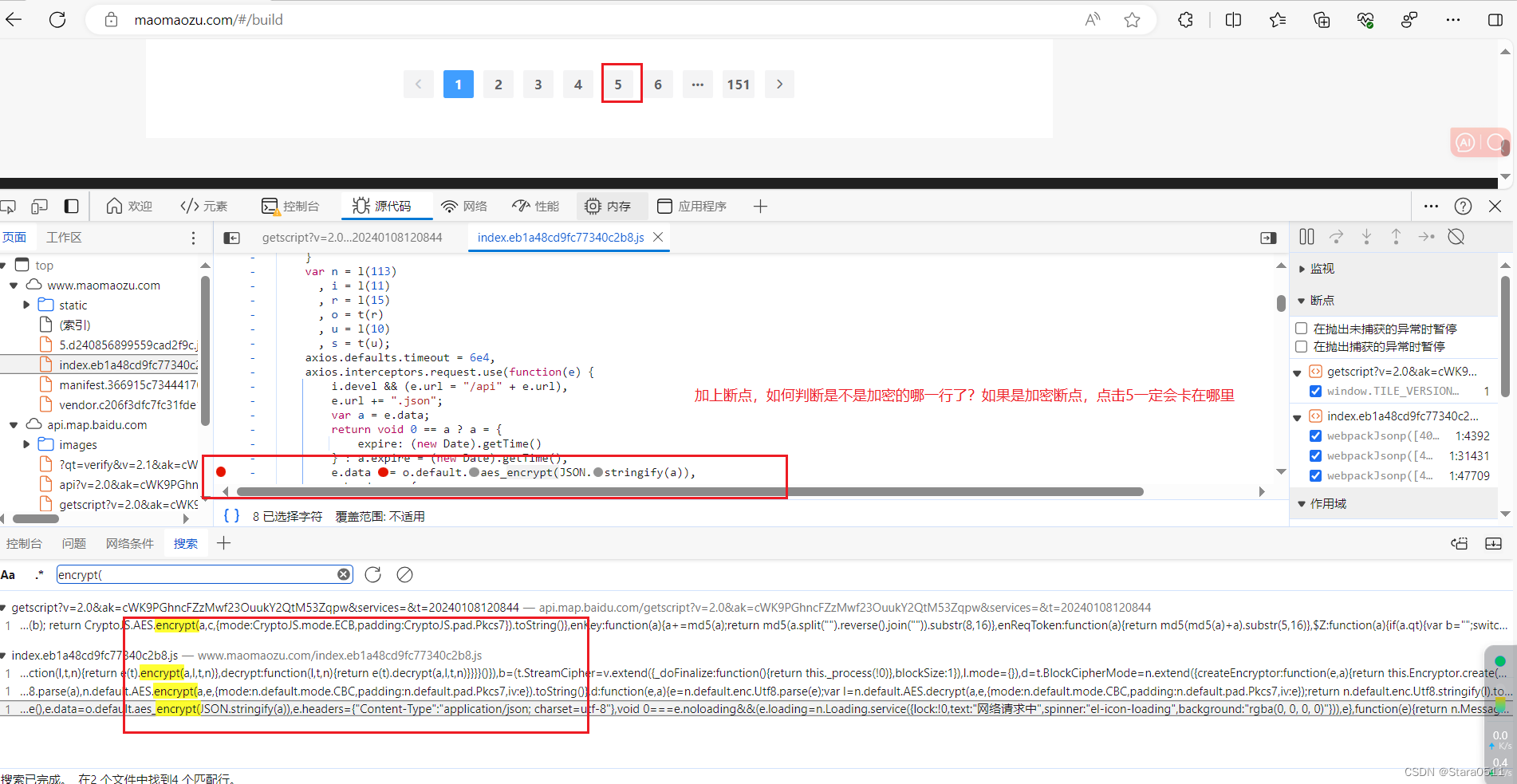Pause script execution button

pyautogui.click(x=1306, y=237)
